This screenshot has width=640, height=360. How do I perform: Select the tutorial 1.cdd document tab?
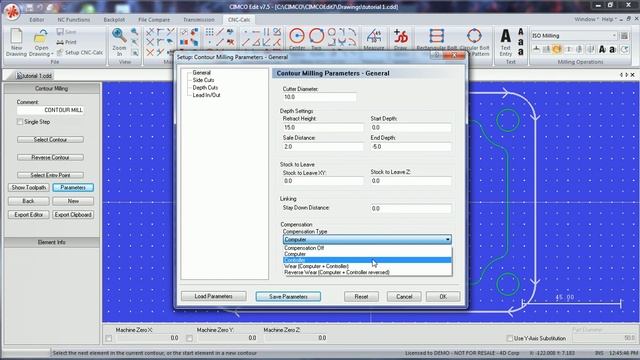pos(34,76)
